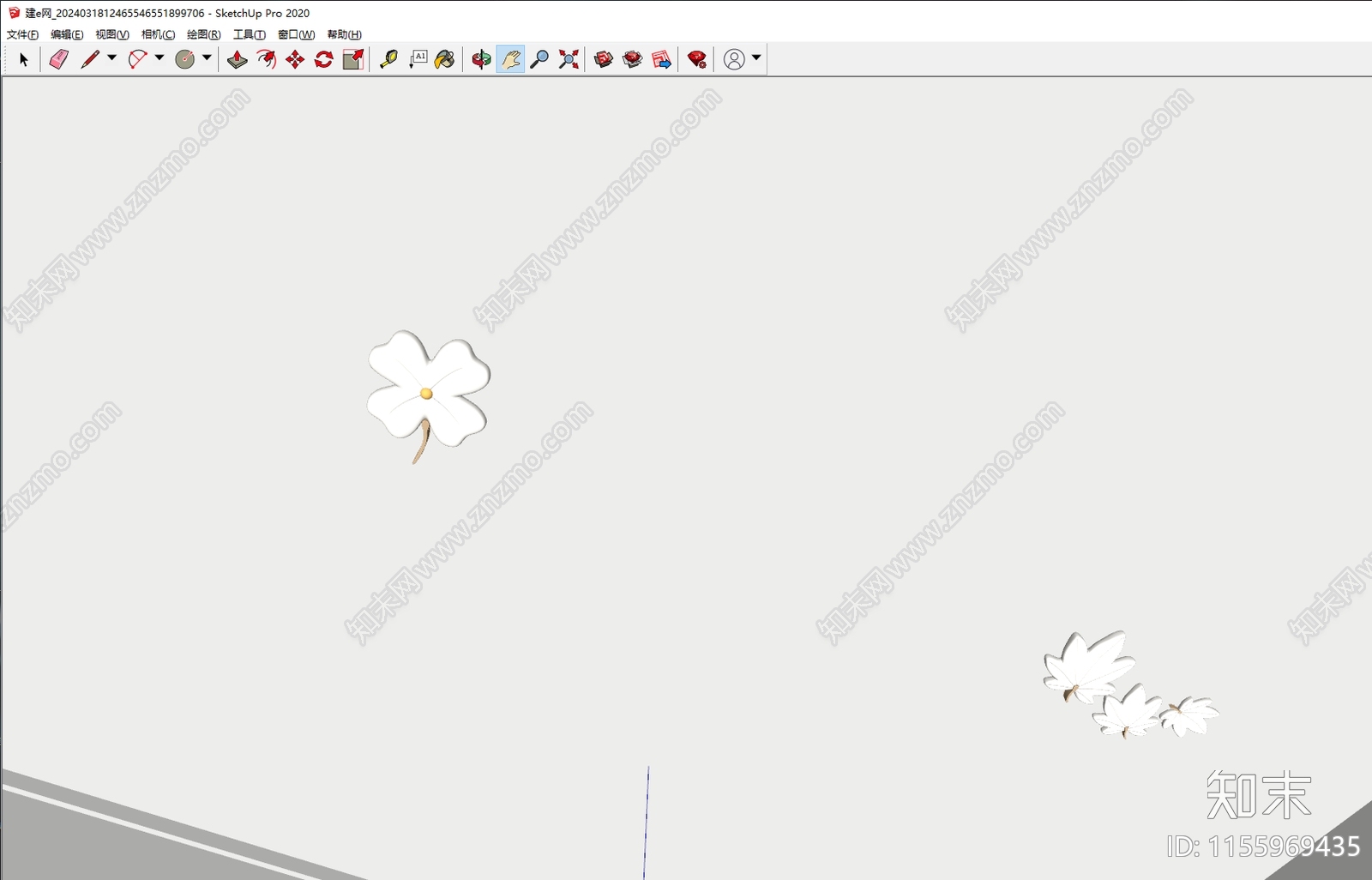Open the 工具(T) menu
The height and width of the screenshot is (880, 1372).
(x=250, y=34)
